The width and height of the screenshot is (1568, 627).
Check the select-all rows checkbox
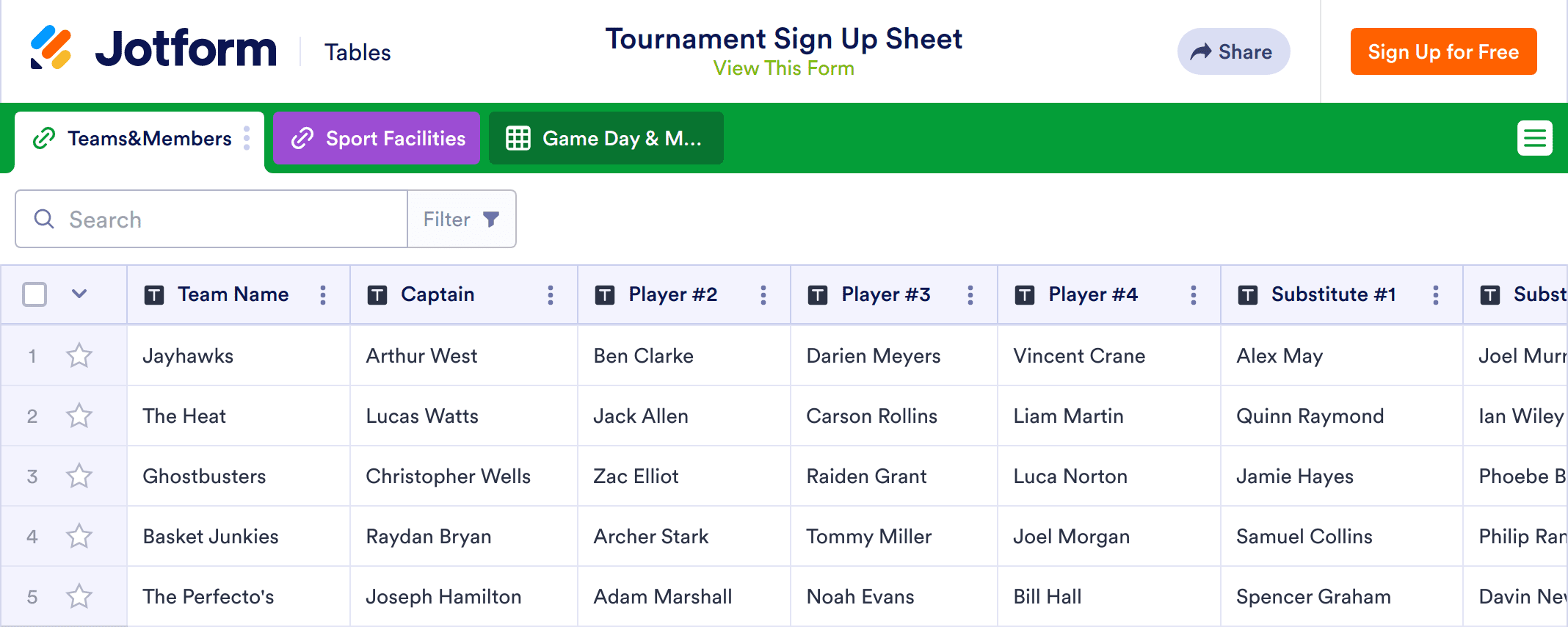(x=35, y=294)
